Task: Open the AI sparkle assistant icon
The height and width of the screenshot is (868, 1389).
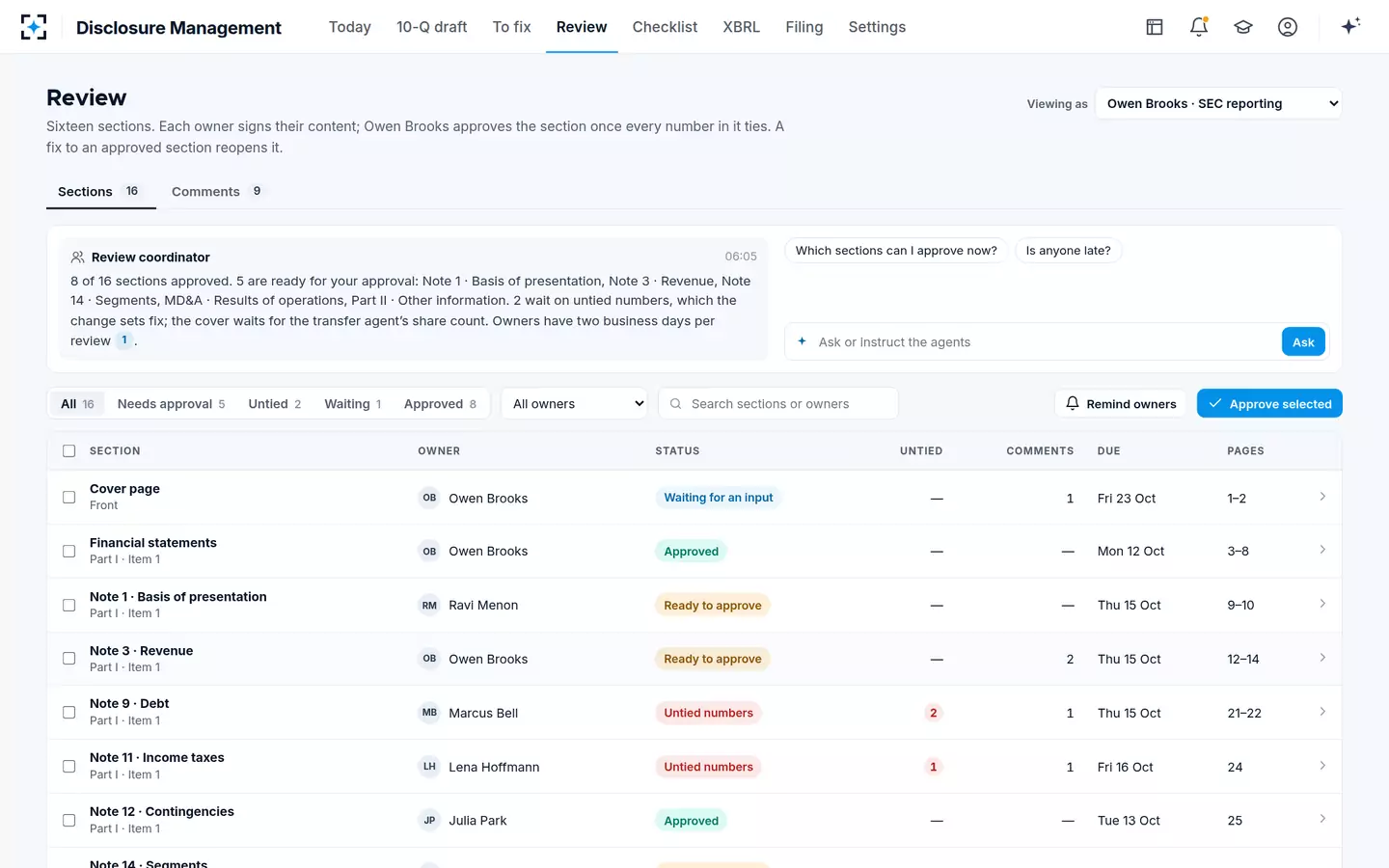Action: tap(1350, 26)
